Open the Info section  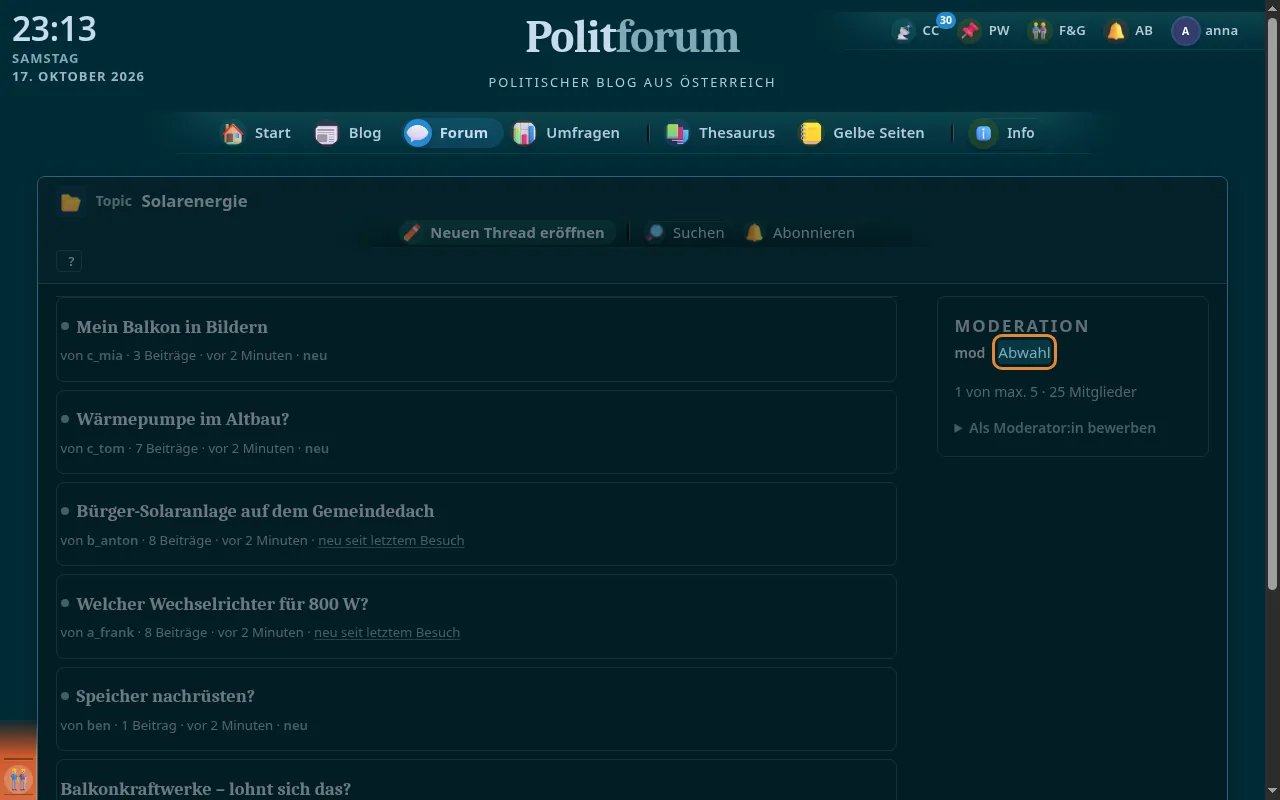[1003, 133]
